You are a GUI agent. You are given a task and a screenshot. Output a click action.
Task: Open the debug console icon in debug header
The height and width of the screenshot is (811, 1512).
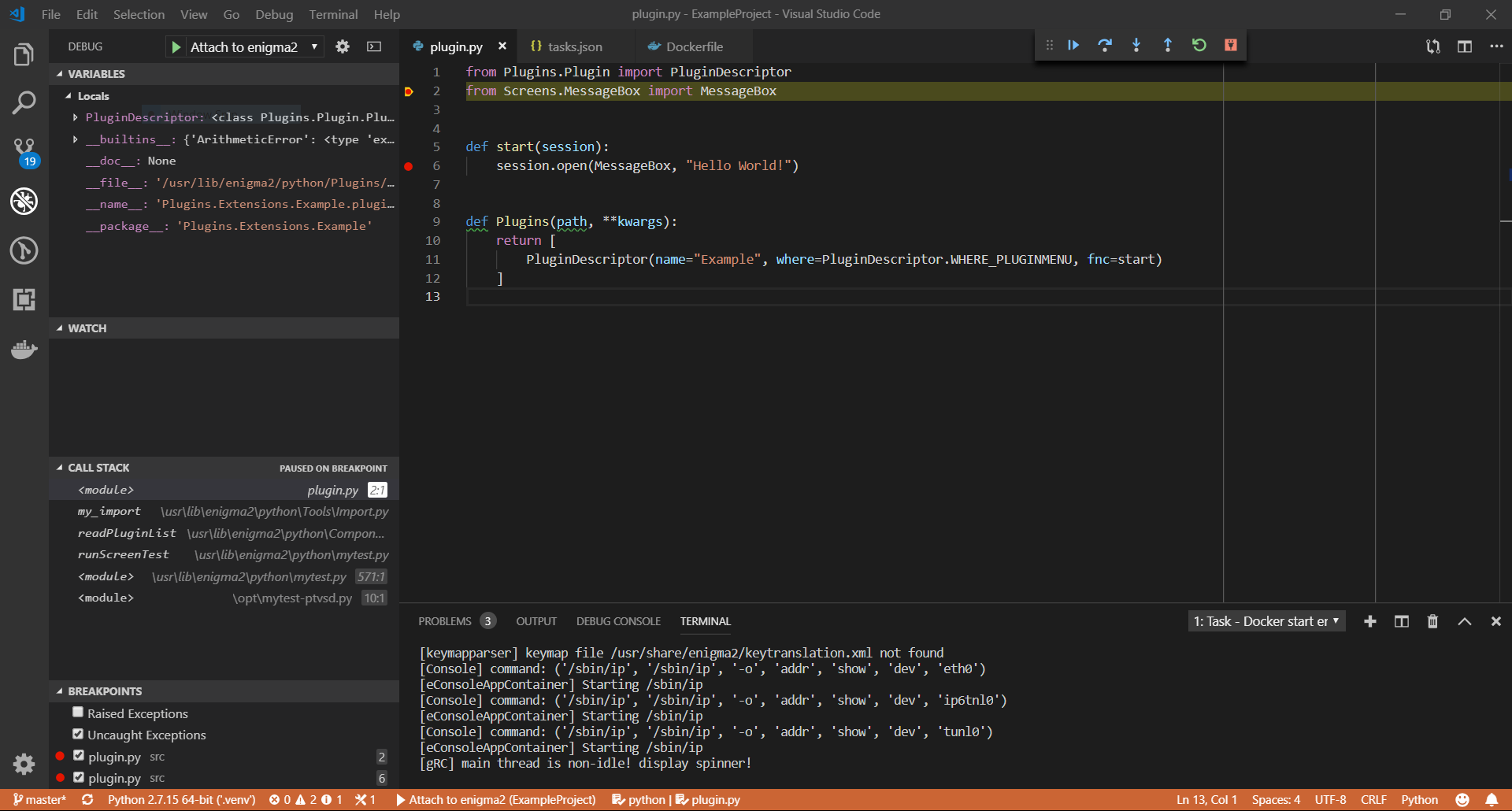pyautogui.click(x=374, y=46)
